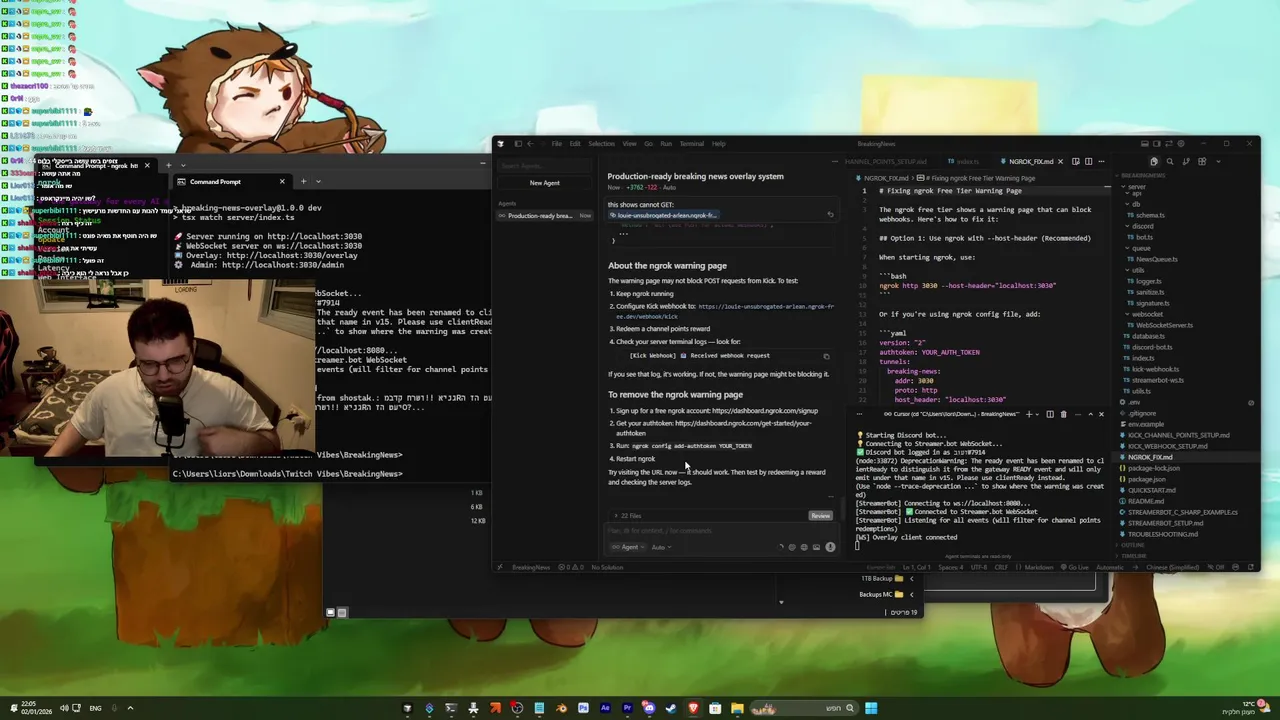The width and height of the screenshot is (1280, 720).
Task: Open the Auto model dropdown
Action: [661, 547]
